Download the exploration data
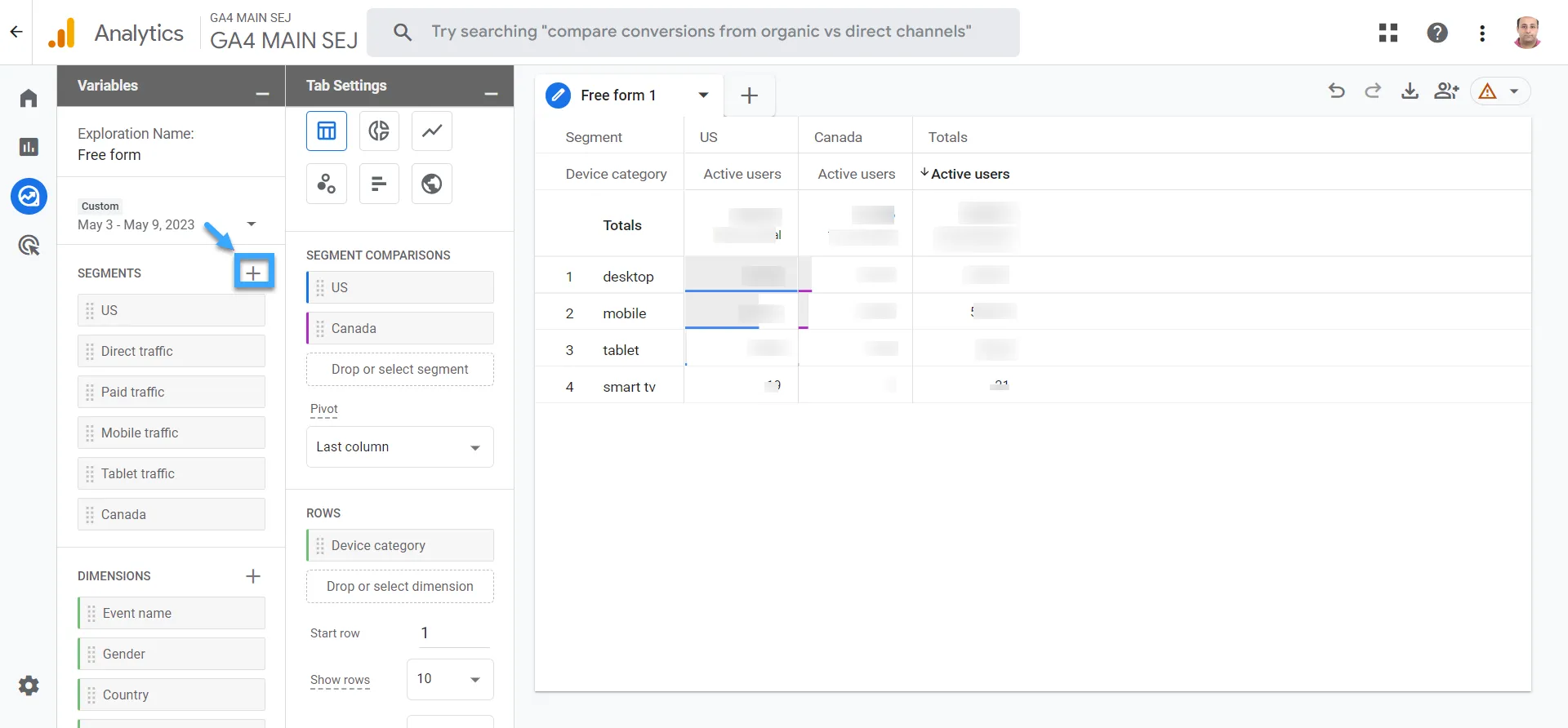1568x728 pixels. click(1410, 91)
